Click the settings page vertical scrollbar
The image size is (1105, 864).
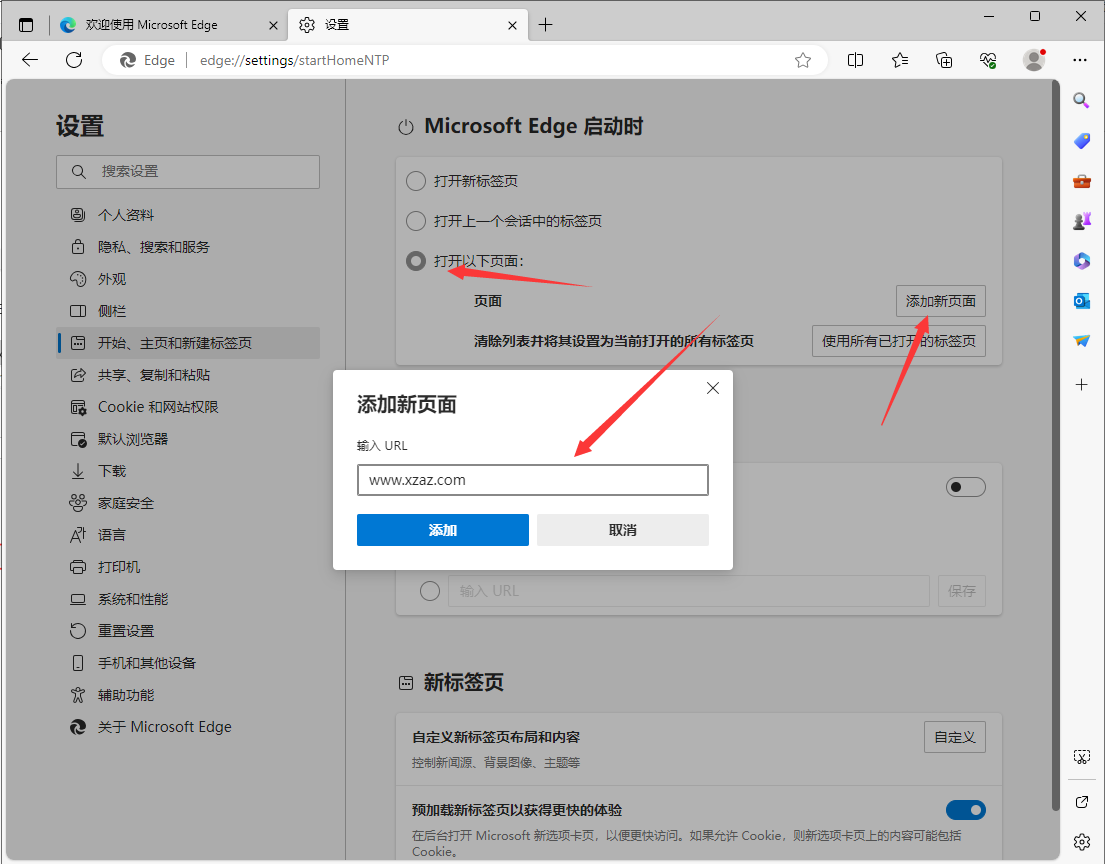click(x=1055, y=444)
